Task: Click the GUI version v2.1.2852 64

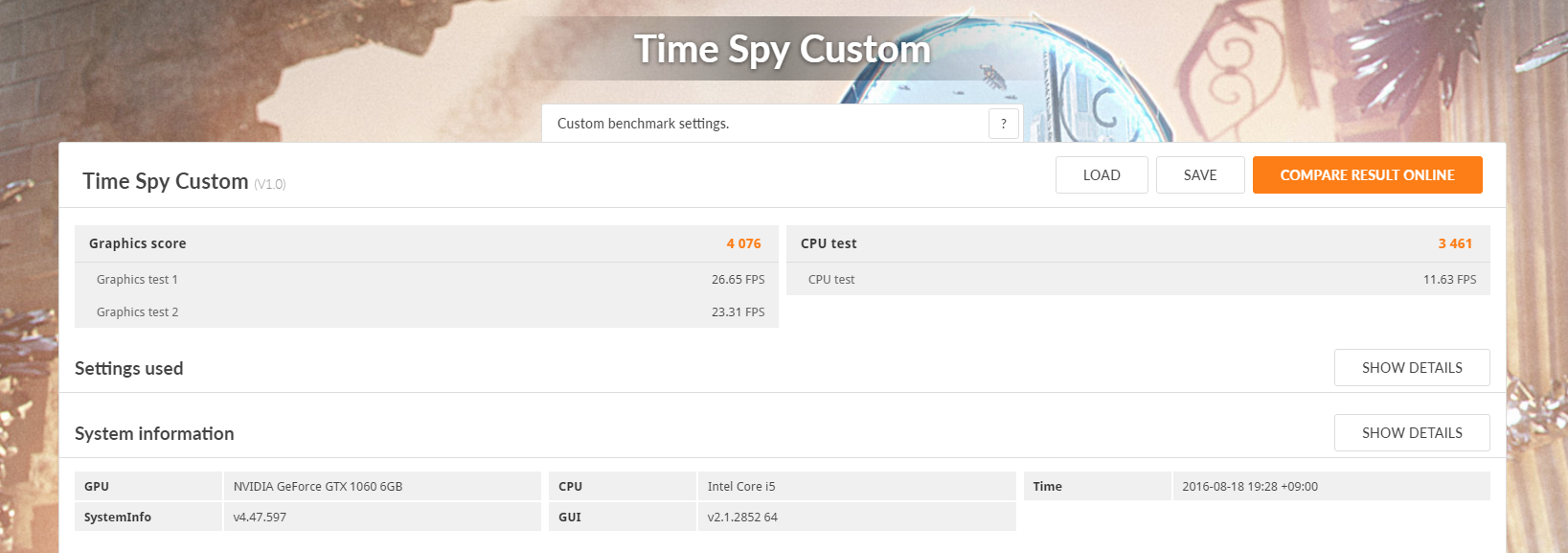Action: point(742,518)
